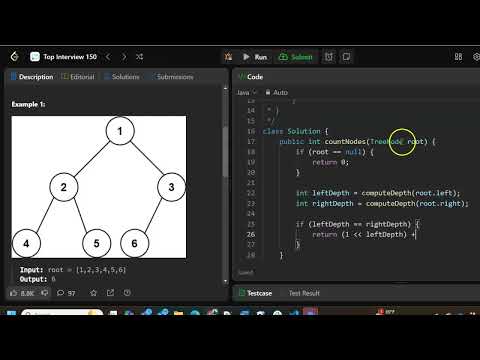The image size is (480, 360).
Task: Click the rightDepth computeDepth line
Action: pos(382,203)
